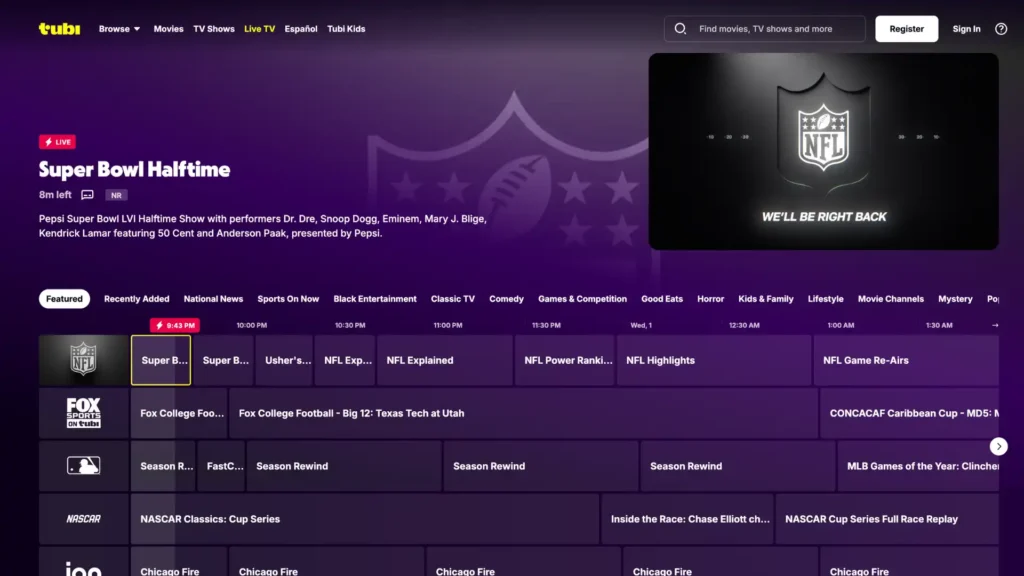
Task: Select the Sports On Now category
Action: coord(288,299)
